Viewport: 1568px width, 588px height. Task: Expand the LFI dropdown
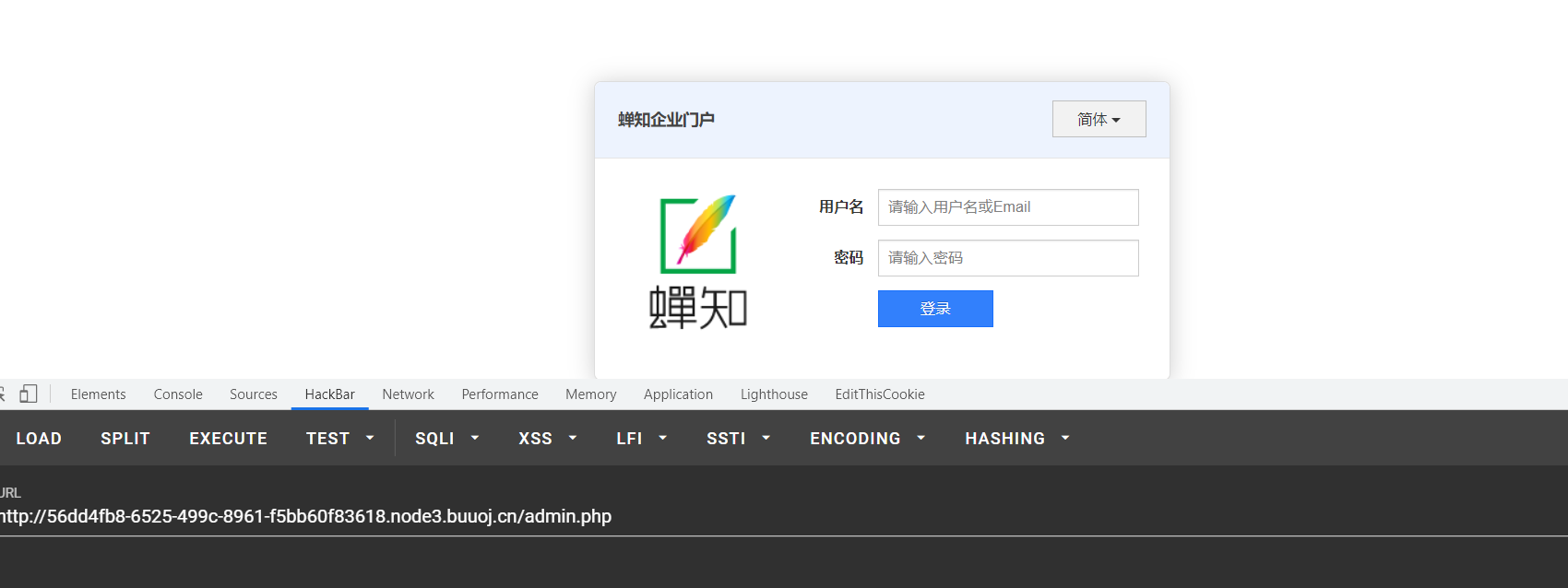click(641, 439)
